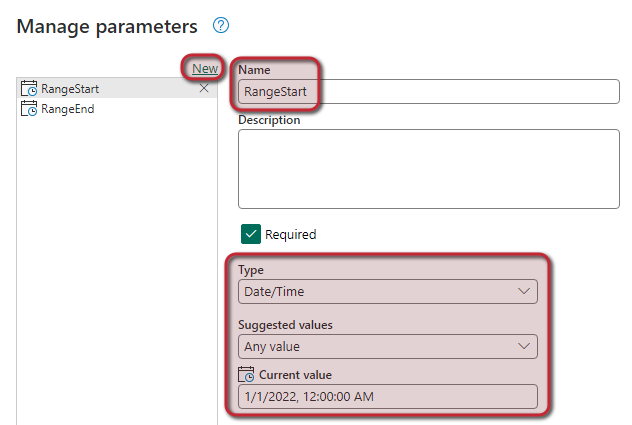Screen dimensions: 632x425
Task: Click the RangeStart date/time parameter icon
Action: coord(29,89)
